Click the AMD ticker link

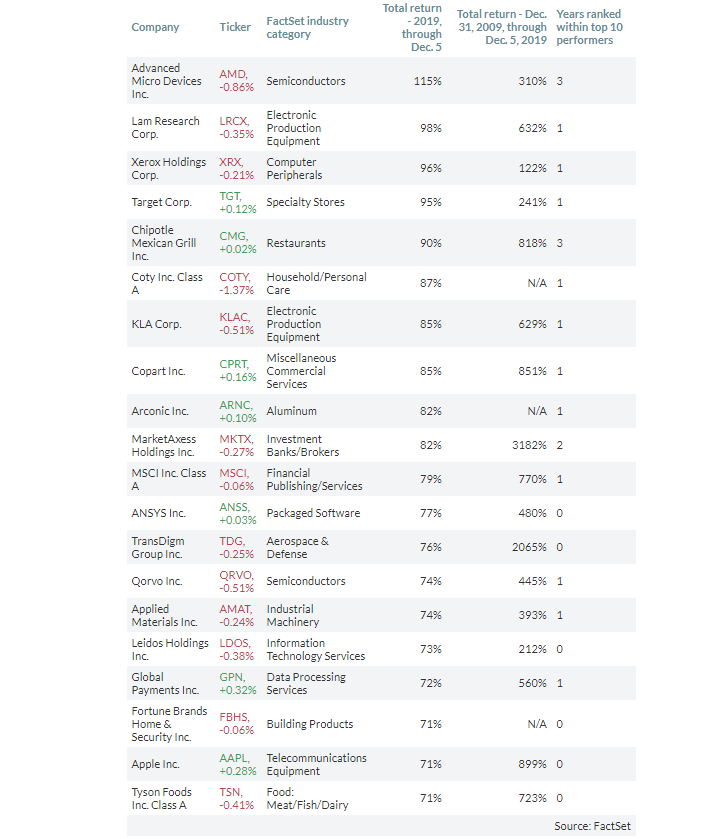tap(233, 75)
